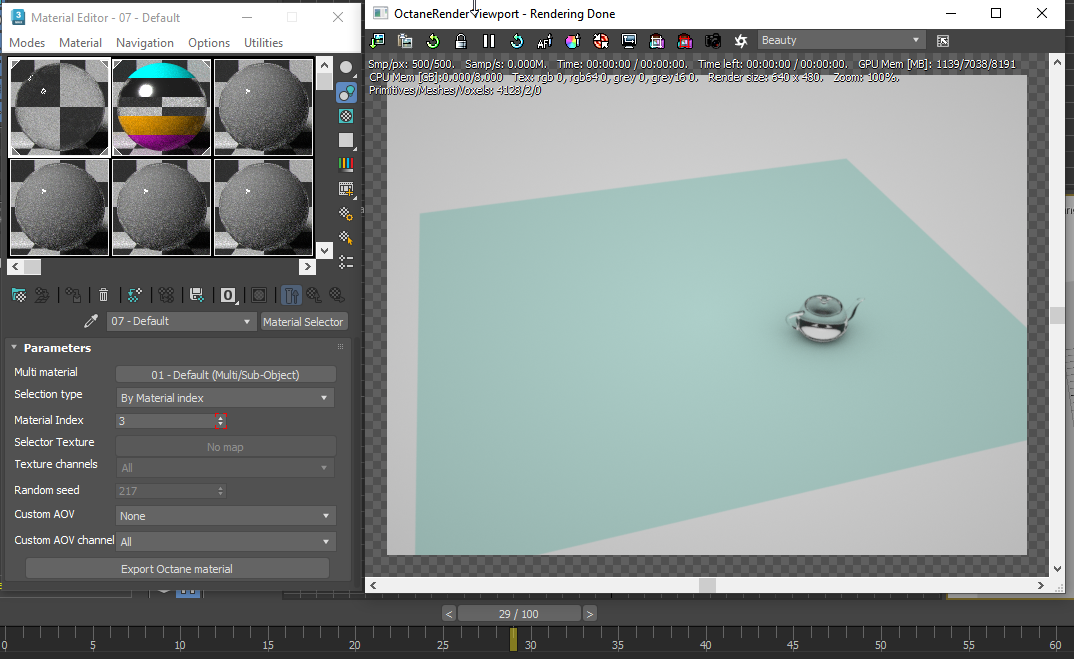Click the Export Octane material button
This screenshot has height=659, width=1074.
click(x=177, y=569)
